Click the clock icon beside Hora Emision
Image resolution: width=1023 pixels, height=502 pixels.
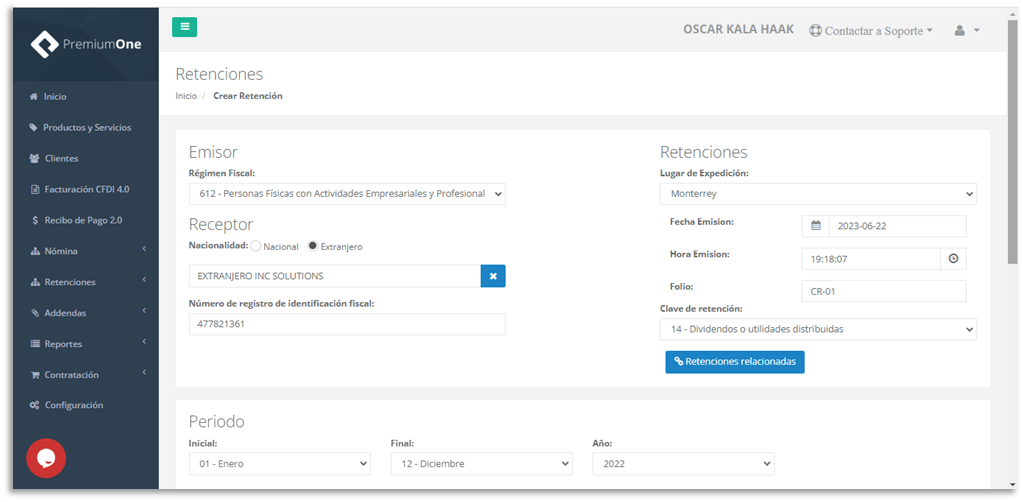[x=953, y=259]
